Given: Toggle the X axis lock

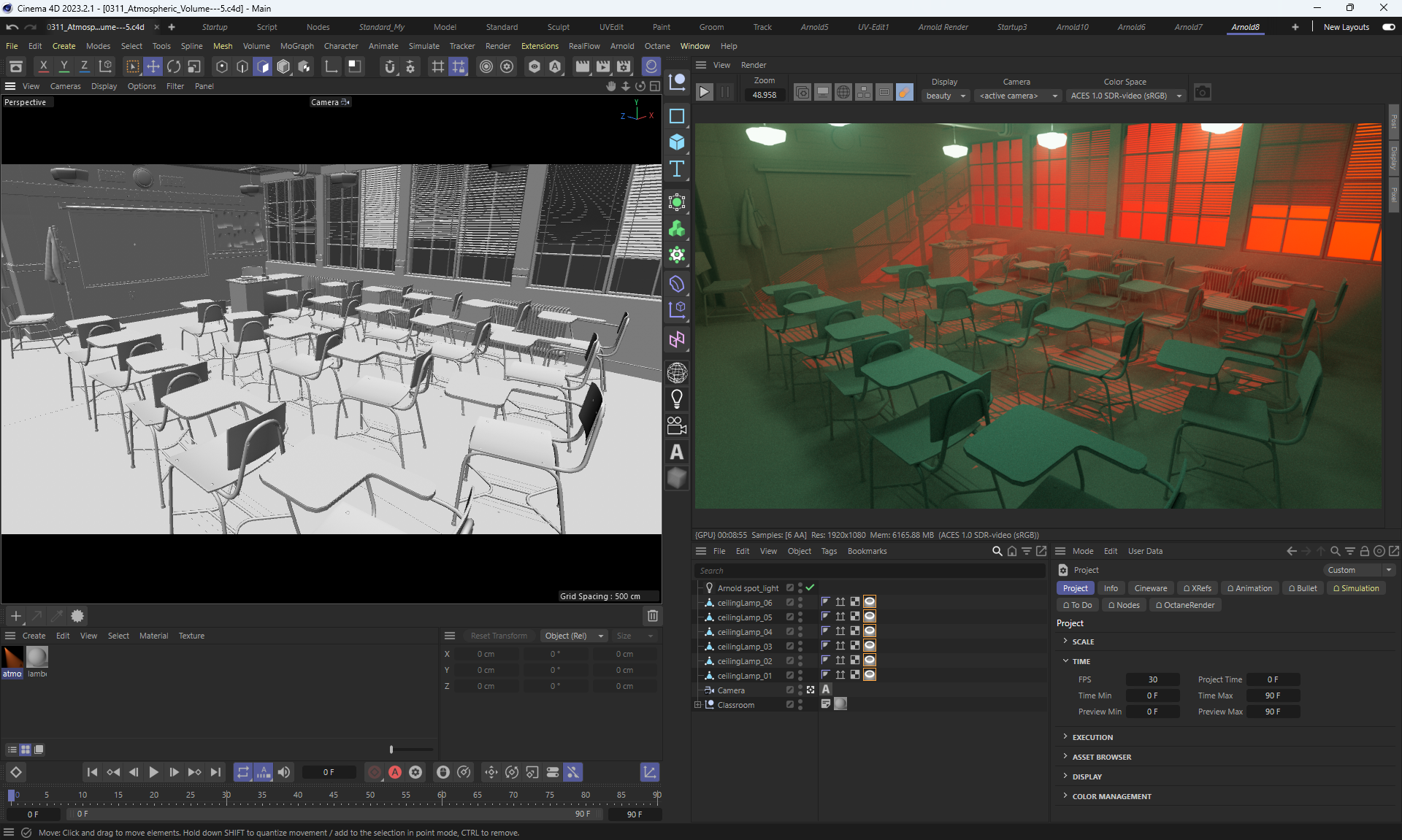Looking at the screenshot, I should [x=44, y=66].
